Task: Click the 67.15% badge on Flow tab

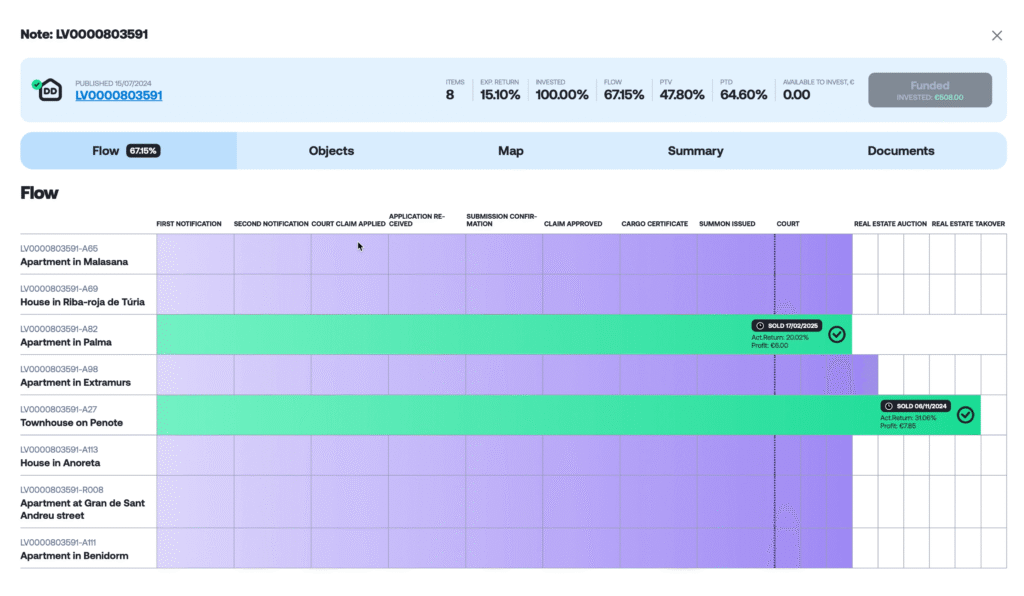Action: click(x=143, y=151)
